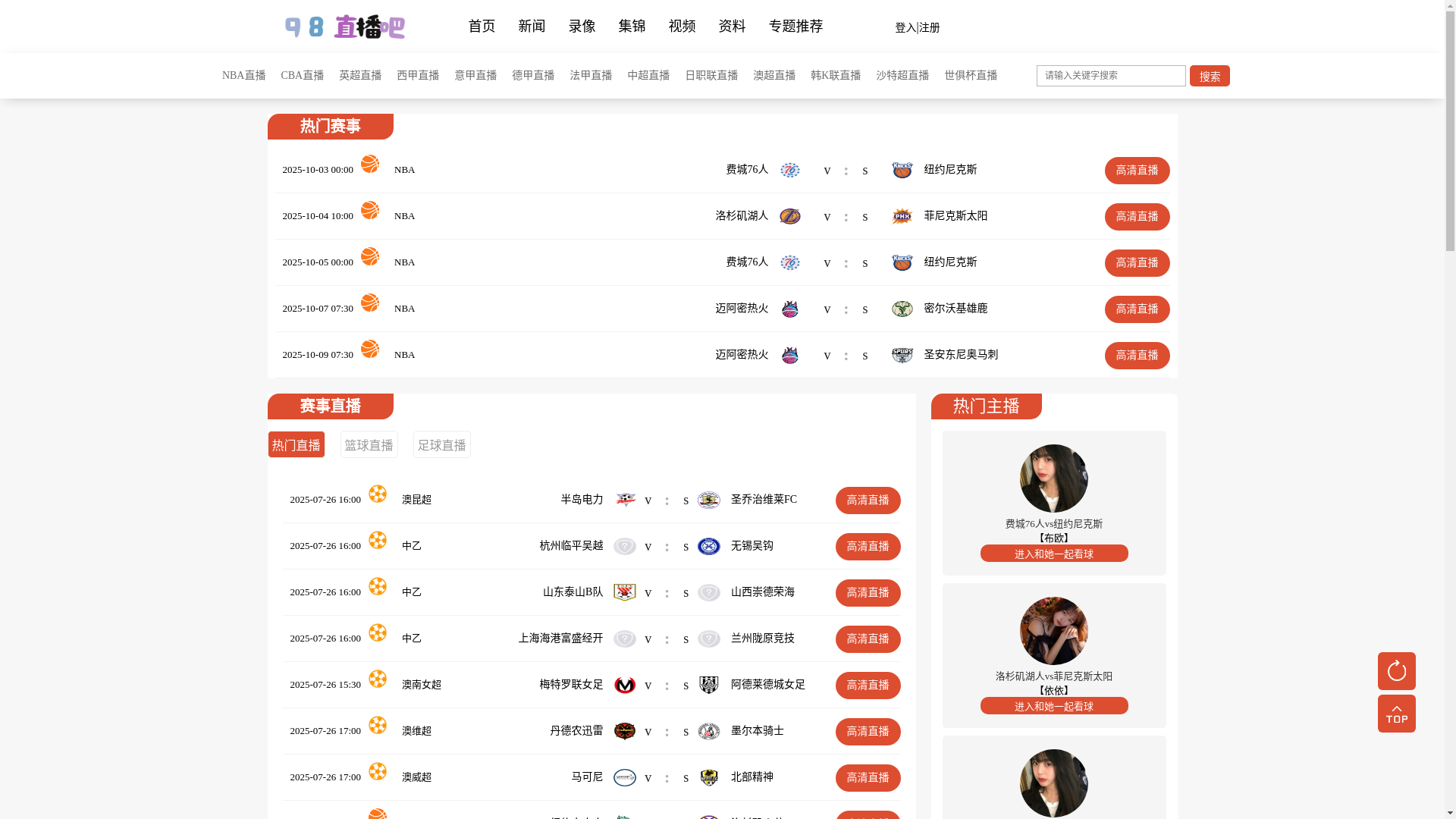Open the 中超直播 link
This screenshot has width=1456, height=819.
click(x=648, y=76)
